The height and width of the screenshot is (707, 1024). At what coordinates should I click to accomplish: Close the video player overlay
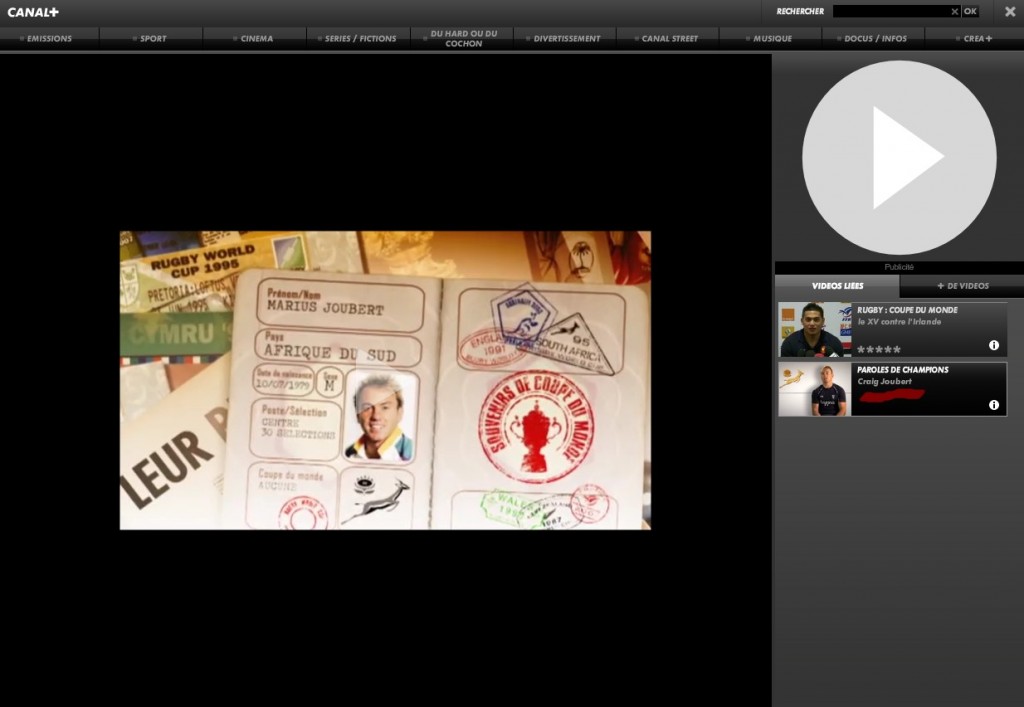tap(1010, 12)
